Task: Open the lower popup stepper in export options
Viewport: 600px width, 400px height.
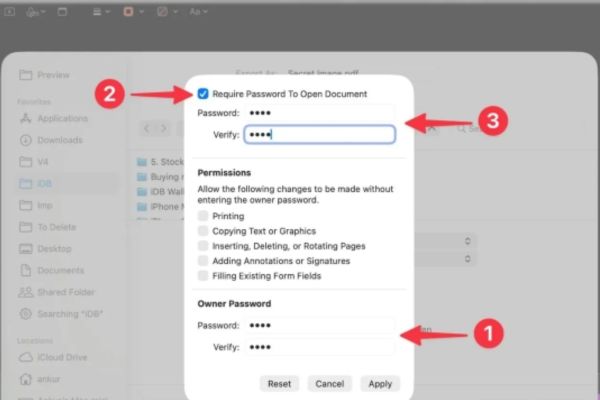Action: pyautogui.click(x=467, y=259)
